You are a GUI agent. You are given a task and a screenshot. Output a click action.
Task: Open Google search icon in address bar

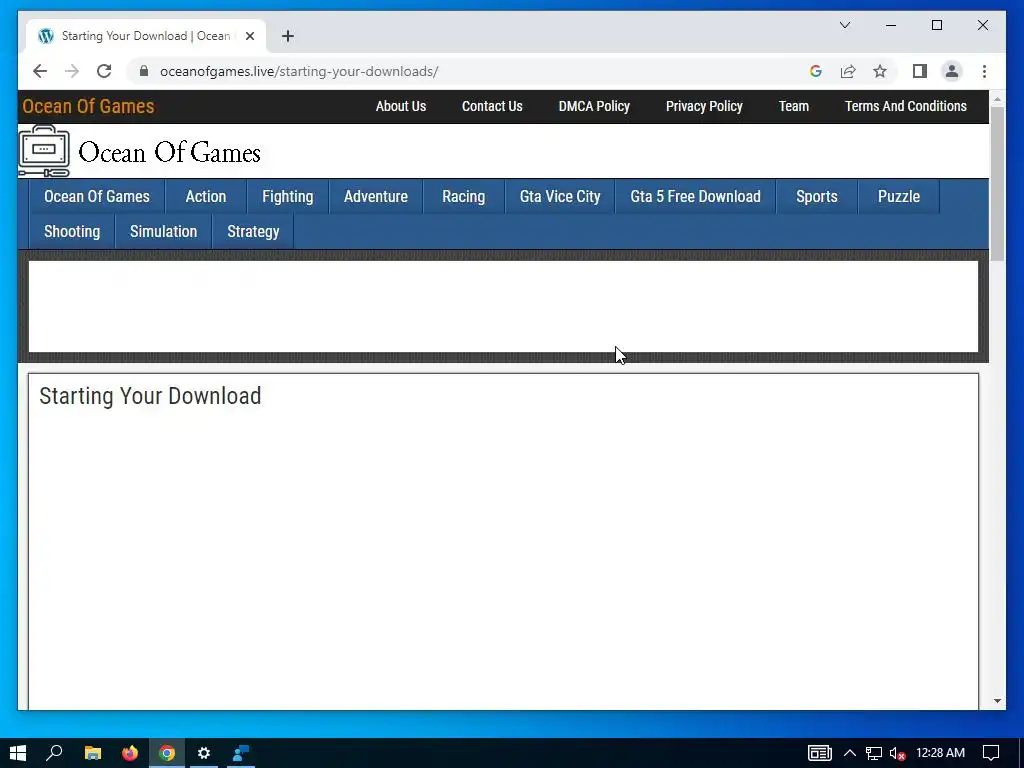click(816, 71)
